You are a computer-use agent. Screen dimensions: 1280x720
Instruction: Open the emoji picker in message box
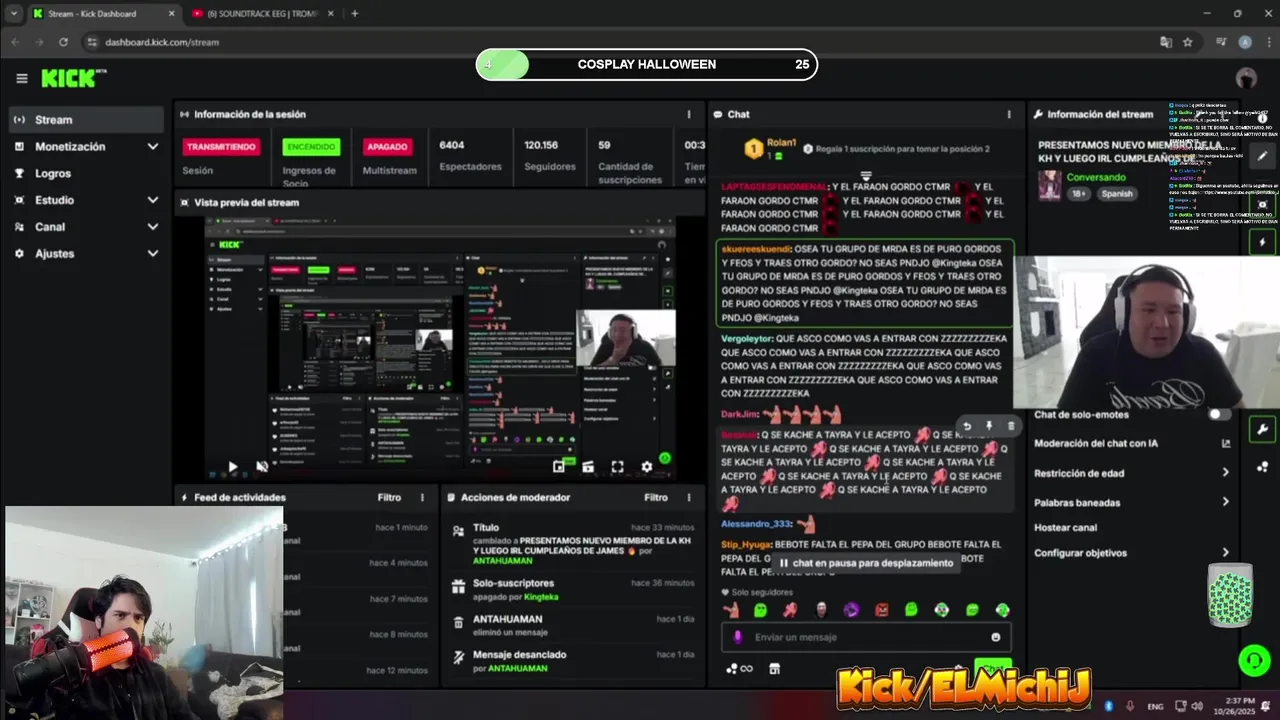click(x=996, y=637)
